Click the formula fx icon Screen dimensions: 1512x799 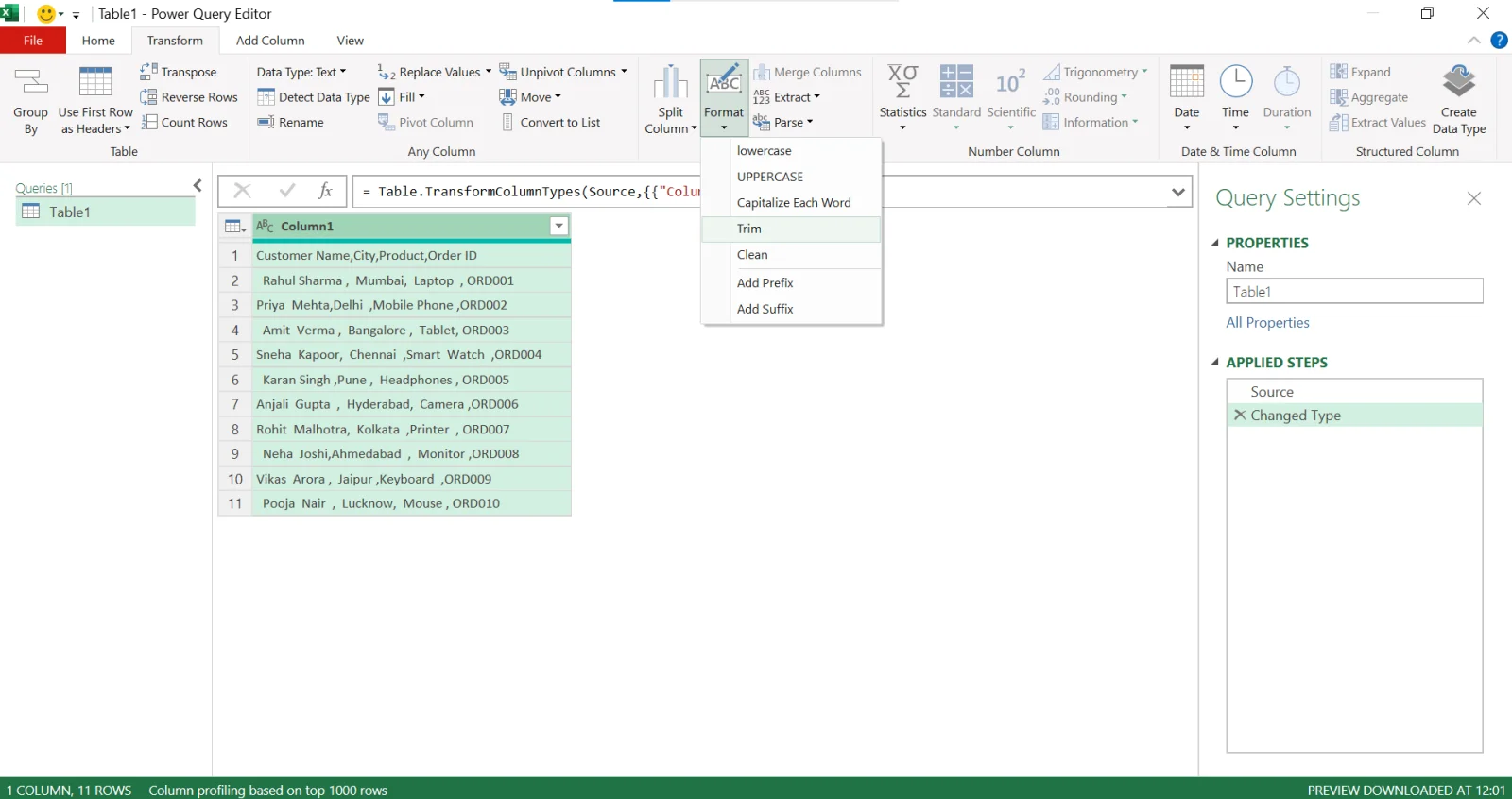pyautogui.click(x=325, y=191)
